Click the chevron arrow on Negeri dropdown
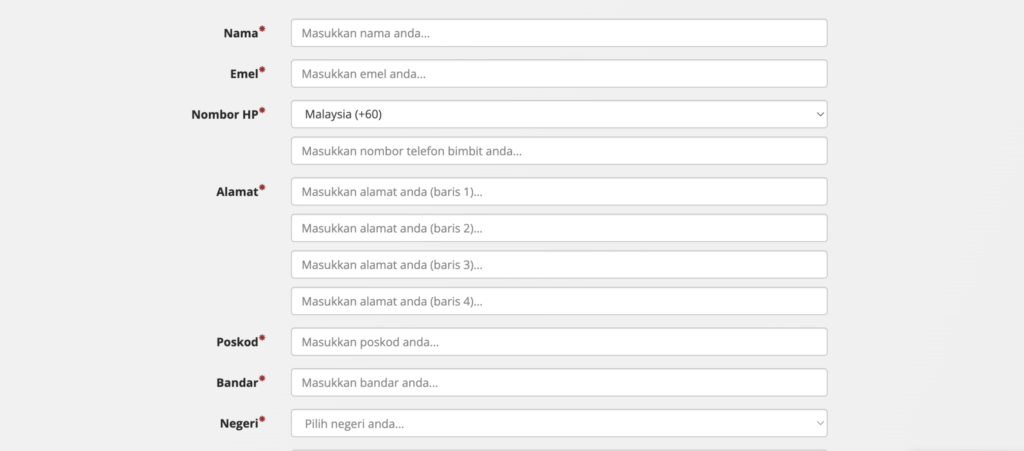This screenshot has width=1024, height=451. (820, 424)
